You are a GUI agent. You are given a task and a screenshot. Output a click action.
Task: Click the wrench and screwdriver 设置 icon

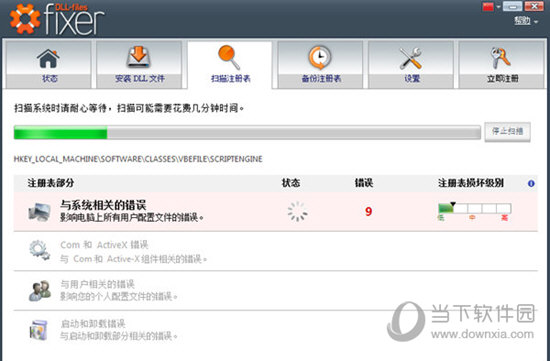[x=411, y=58]
